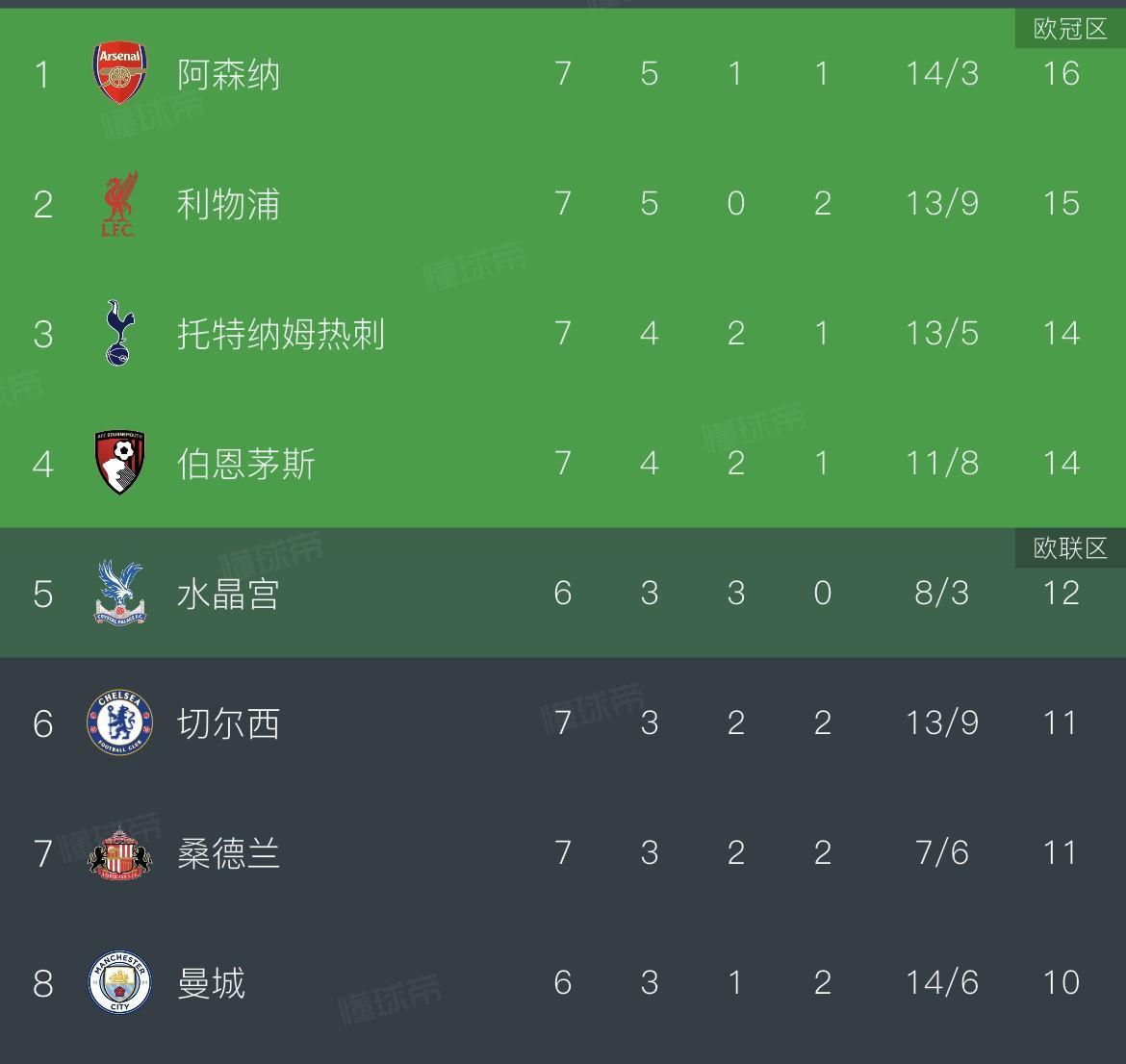Select Manchester City's 14/6 goals figure
1126x1064 pixels.
[x=941, y=983]
